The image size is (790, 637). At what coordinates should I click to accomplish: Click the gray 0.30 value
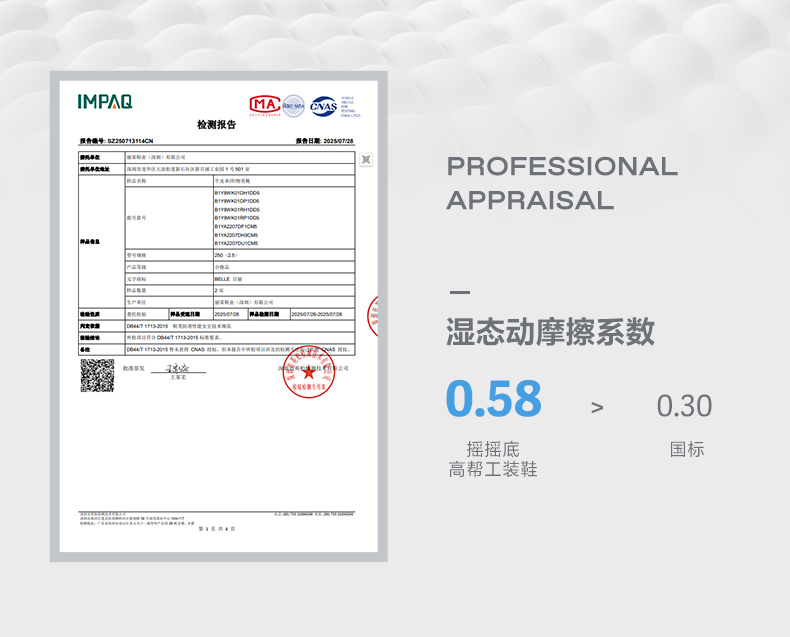[684, 406]
